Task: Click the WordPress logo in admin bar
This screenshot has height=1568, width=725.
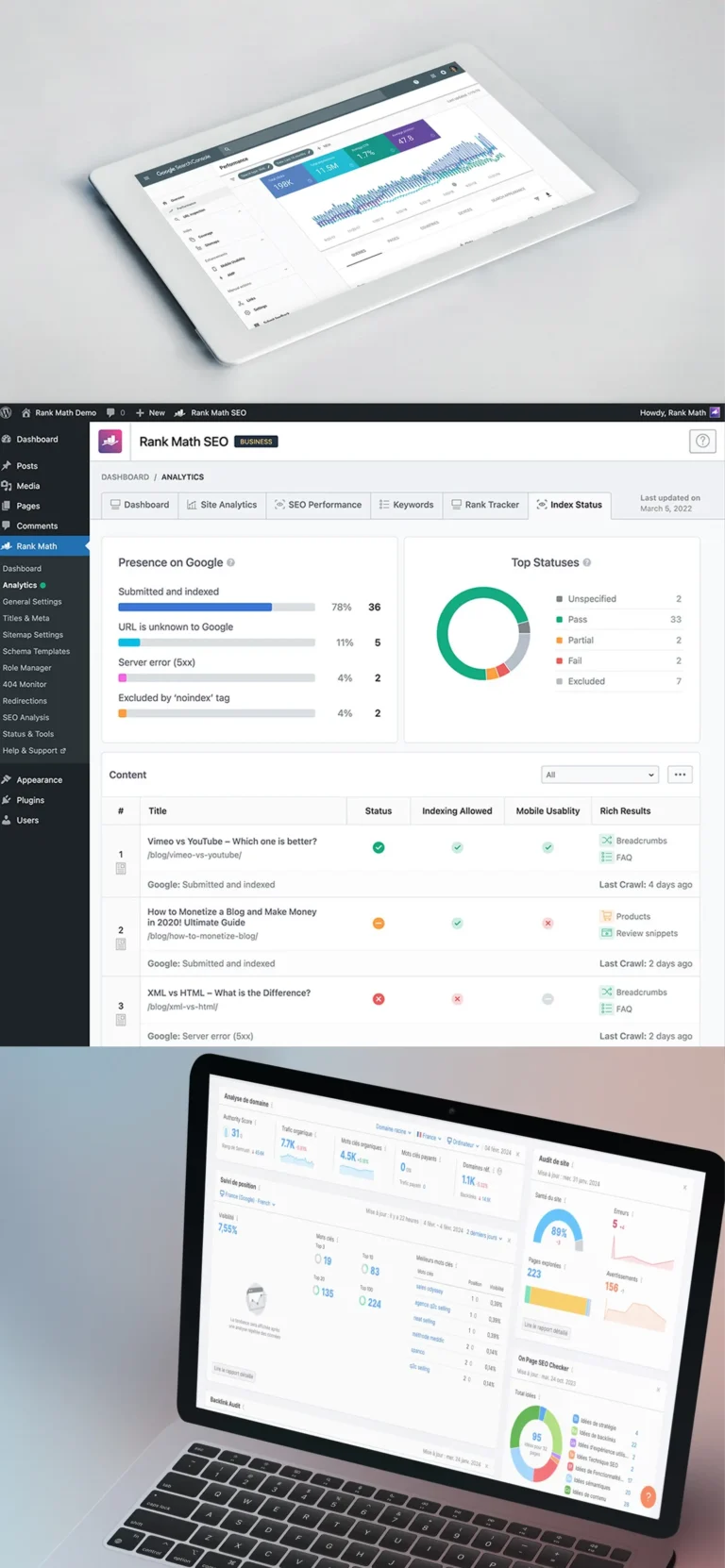Action: pos(7,412)
